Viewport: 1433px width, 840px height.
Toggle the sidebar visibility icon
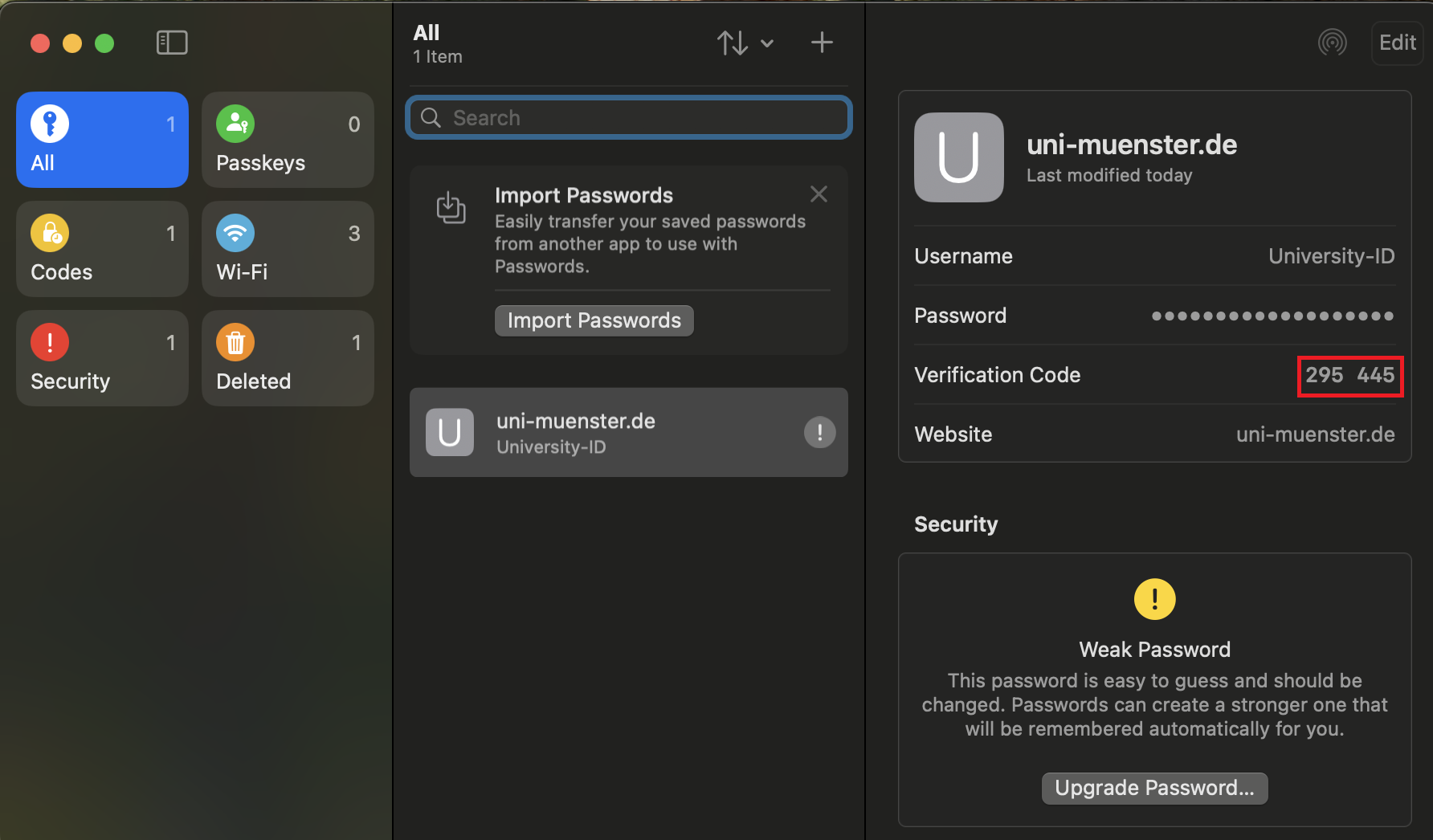pos(172,43)
